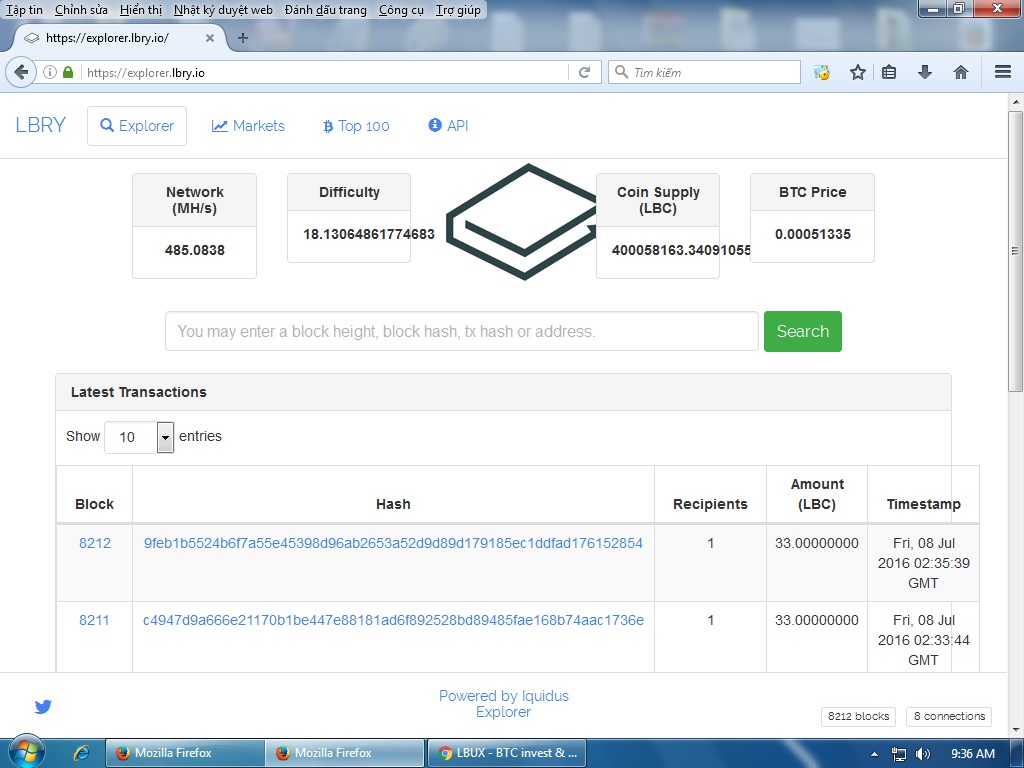Open the downloads arrow icon
The image size is (1024, 768).
(x=925, y=72)
